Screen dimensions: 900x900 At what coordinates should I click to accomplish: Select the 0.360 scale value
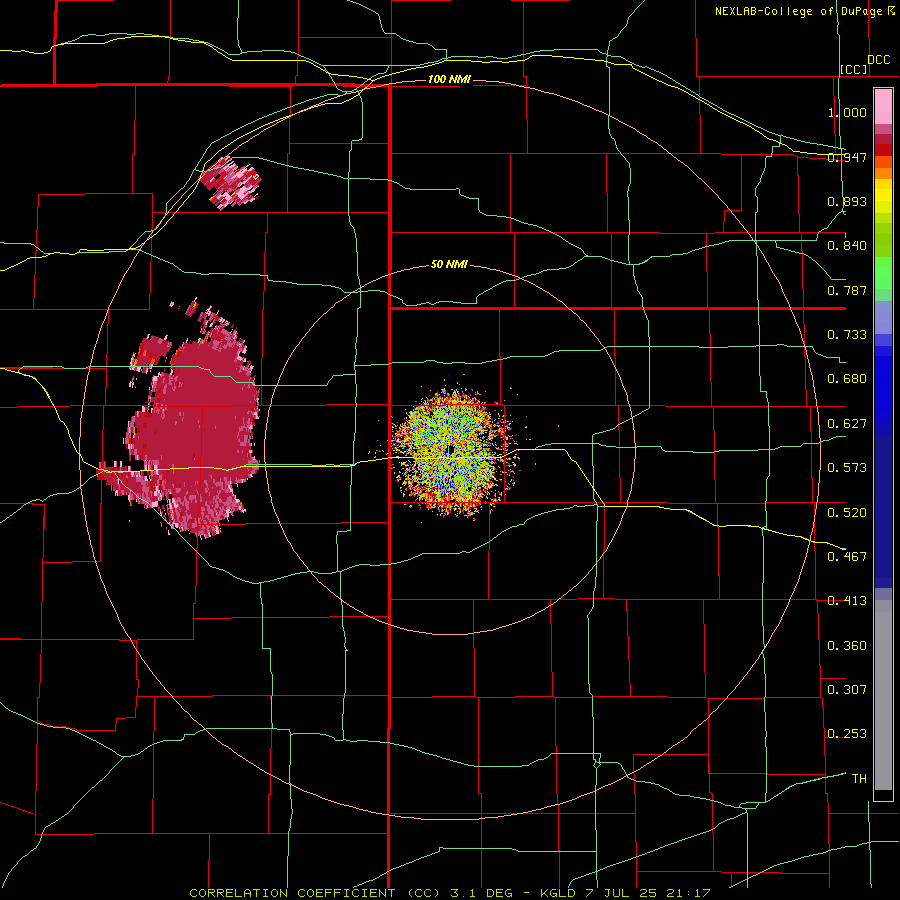coord(847,646)
